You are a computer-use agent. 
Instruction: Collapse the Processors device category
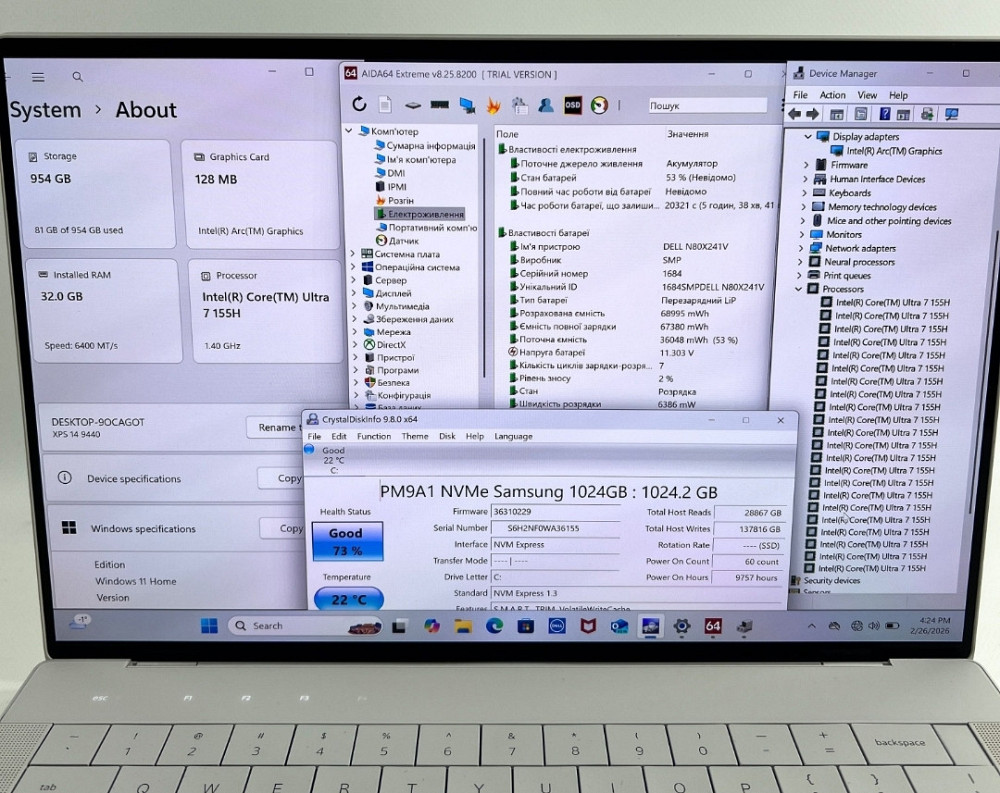799,289
